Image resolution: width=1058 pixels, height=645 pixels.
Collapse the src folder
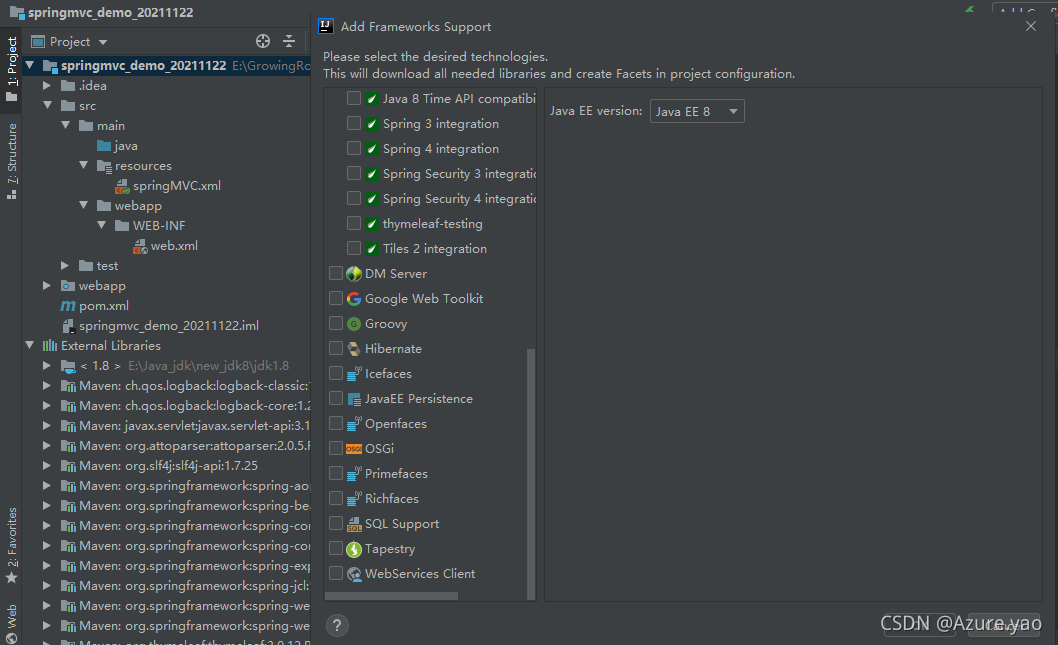coord(47,106)
